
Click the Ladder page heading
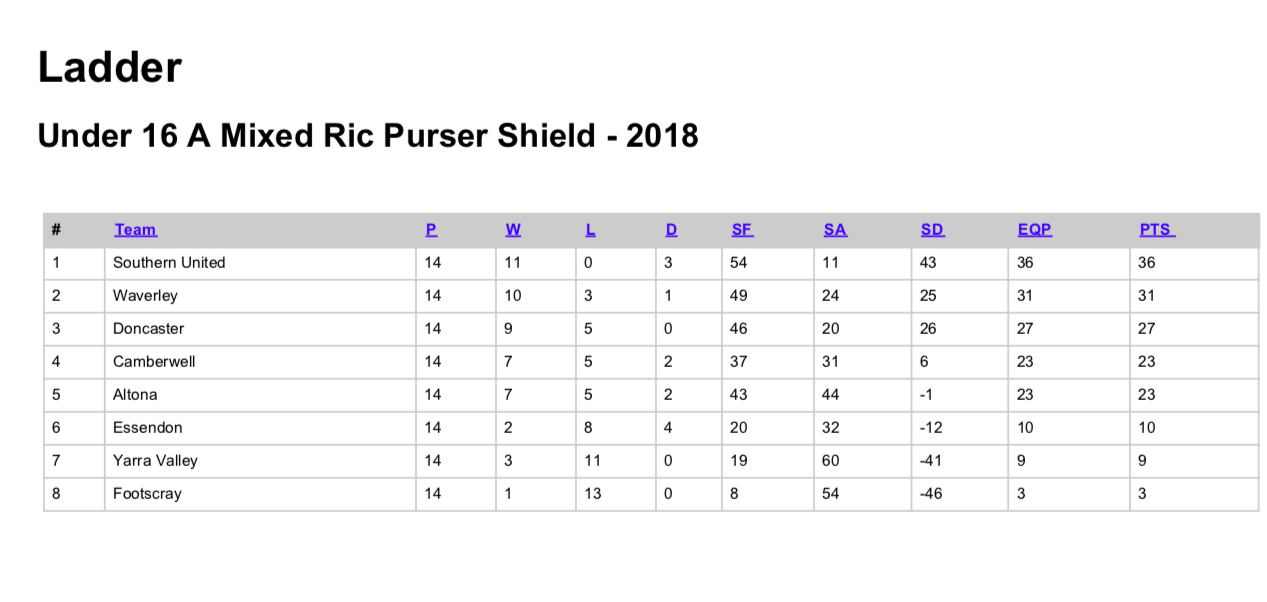point(110,67)
